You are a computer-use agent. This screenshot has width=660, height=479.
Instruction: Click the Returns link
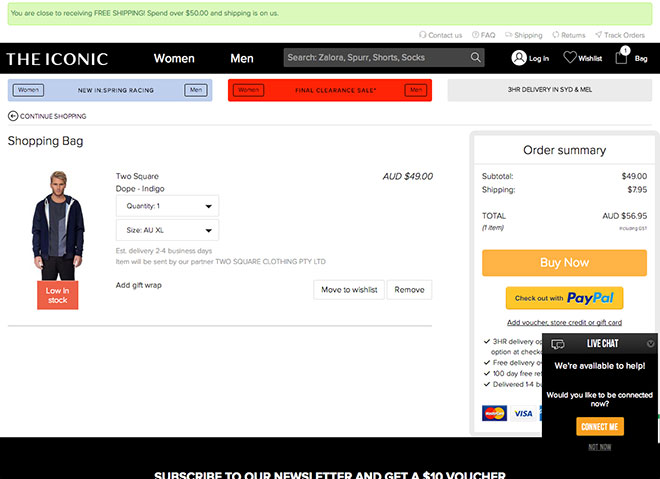coord(569,35)
